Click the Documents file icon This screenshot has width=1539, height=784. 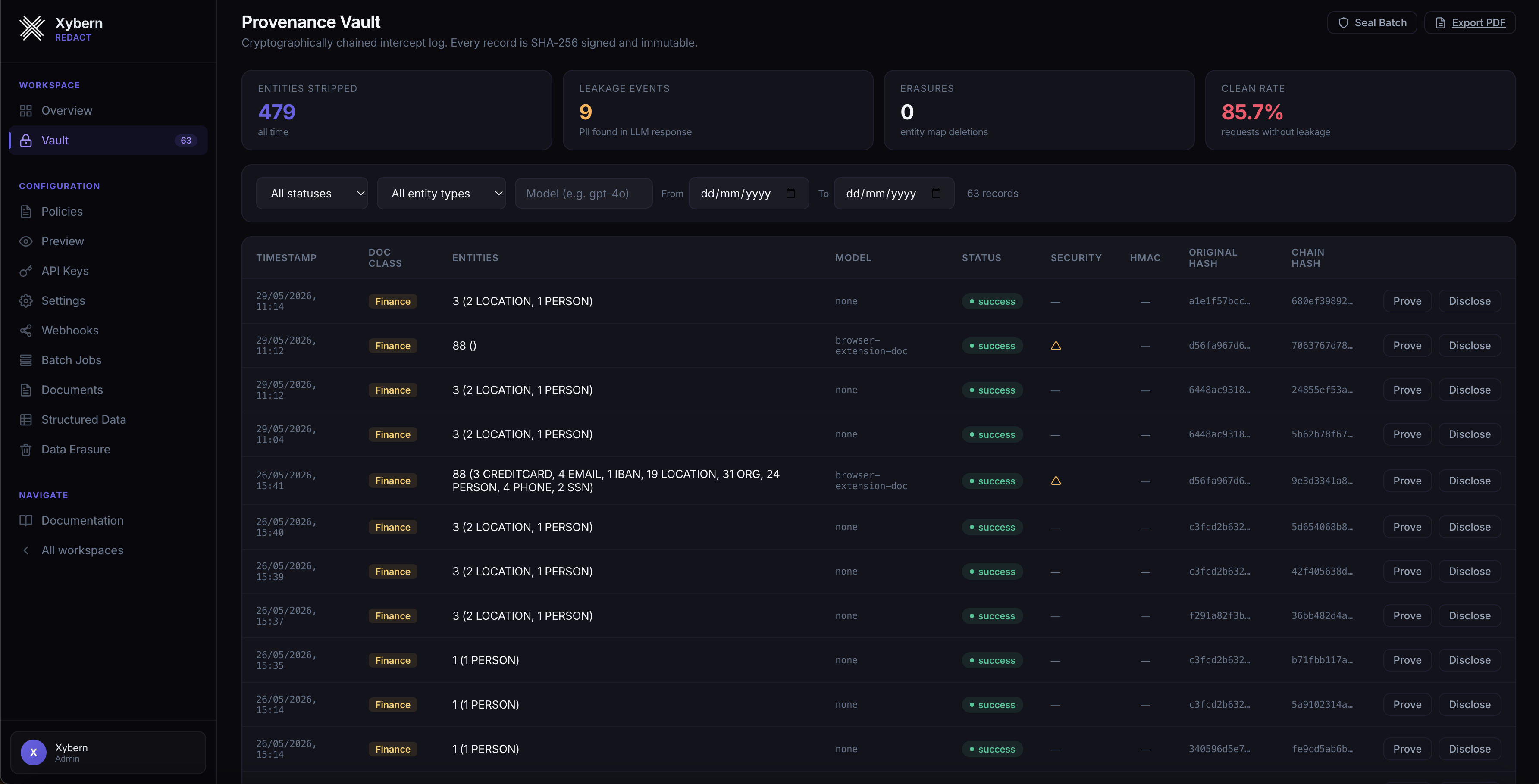click(26, 390)
